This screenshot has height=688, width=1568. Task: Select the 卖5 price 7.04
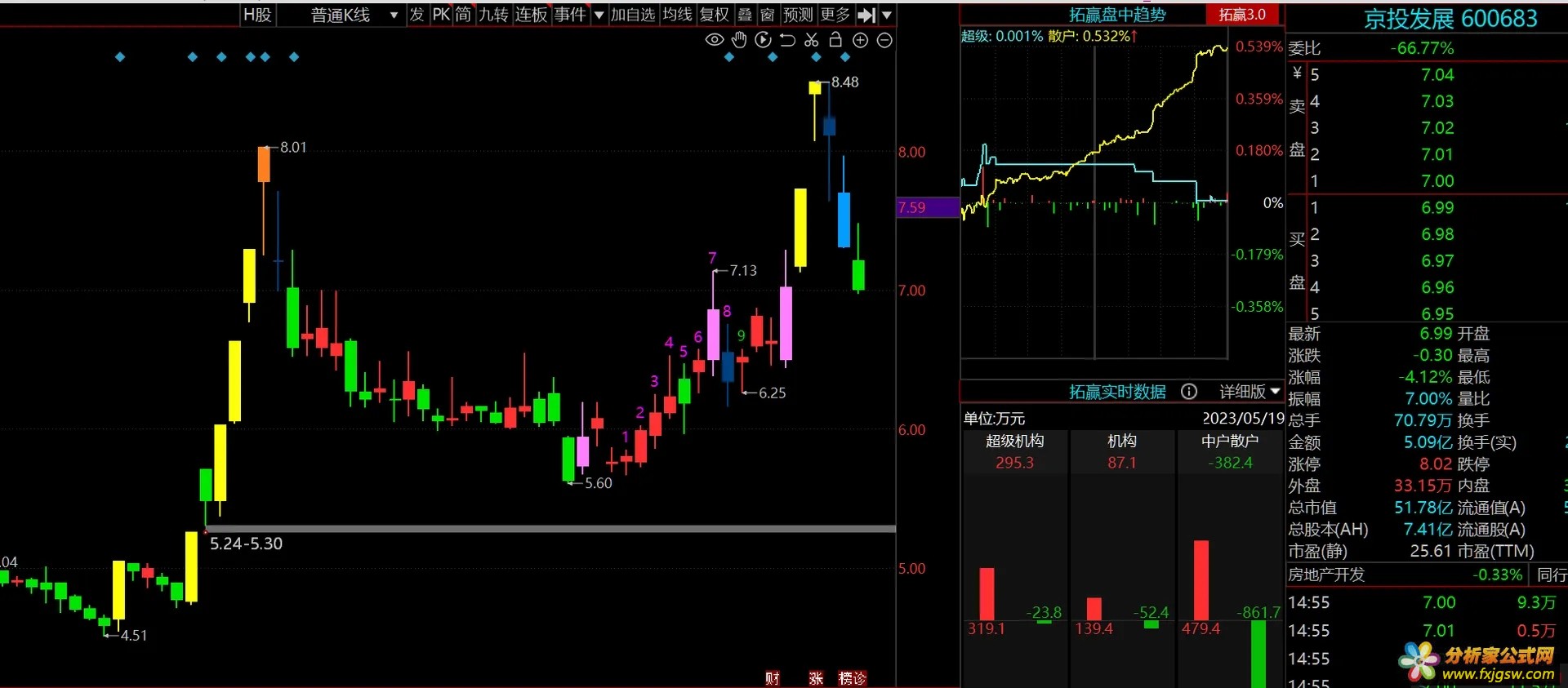point(1437,75)
